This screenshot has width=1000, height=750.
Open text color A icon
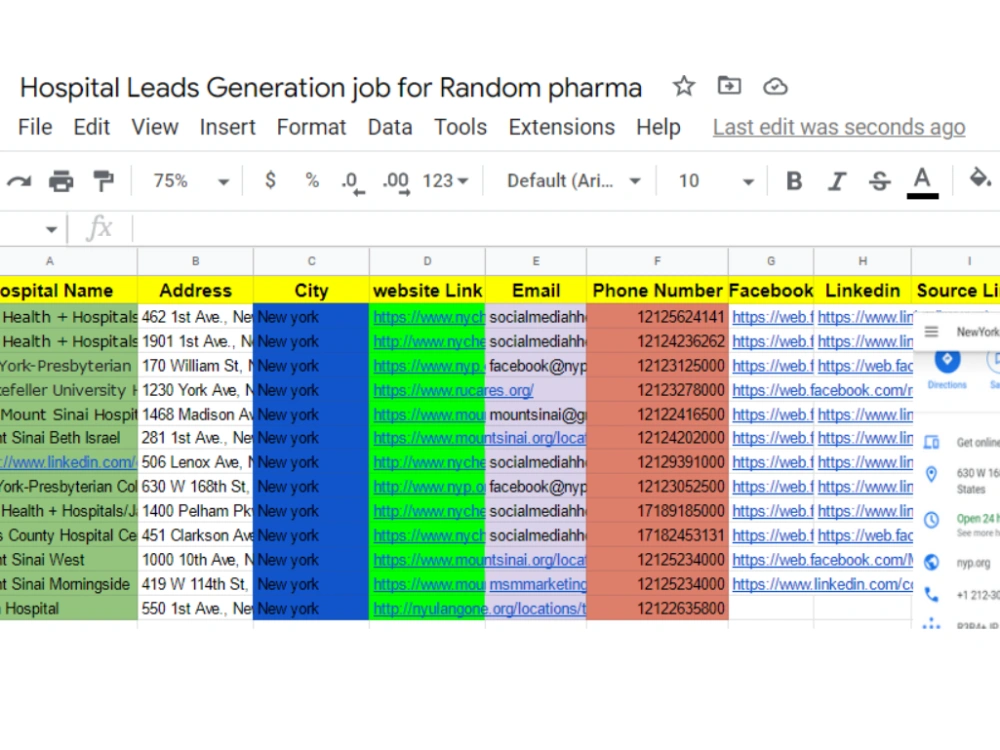922,182
